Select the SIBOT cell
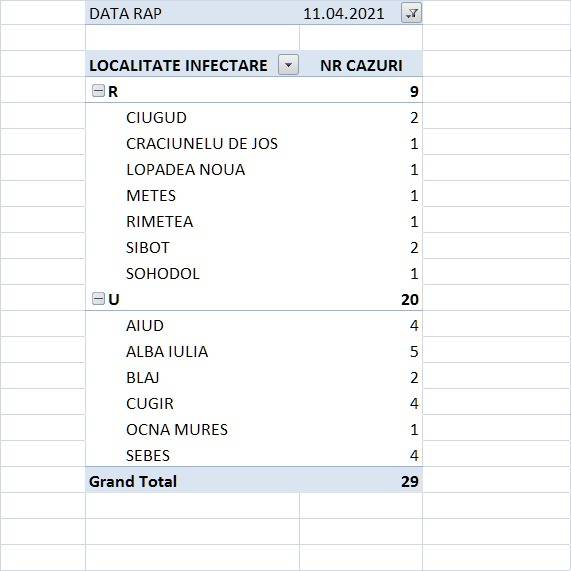571x571 pixels. click(147, 248)
